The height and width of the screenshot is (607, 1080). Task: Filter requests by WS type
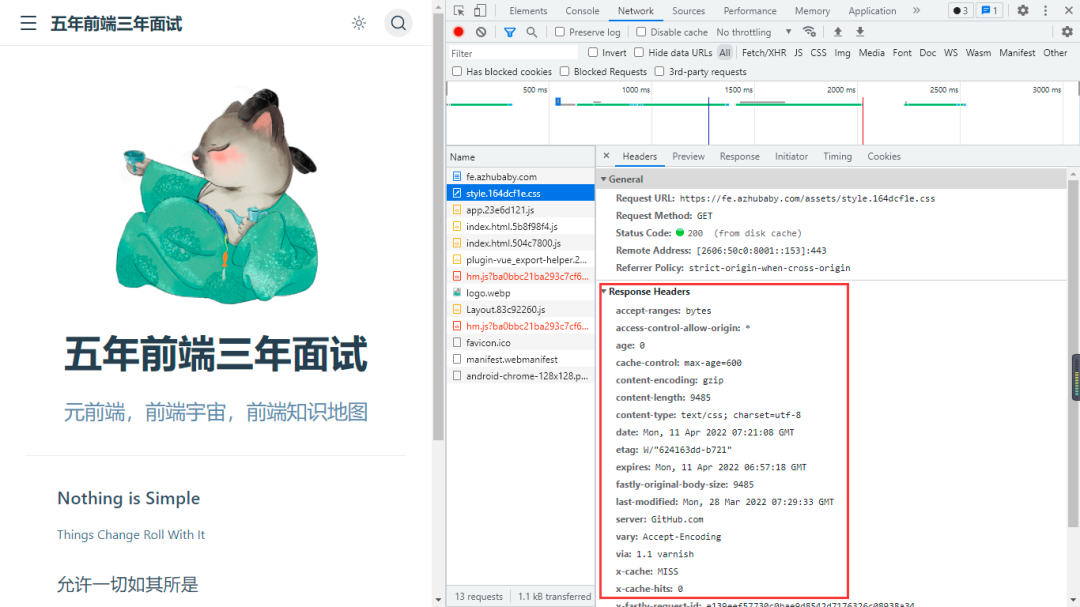point(951,52)
